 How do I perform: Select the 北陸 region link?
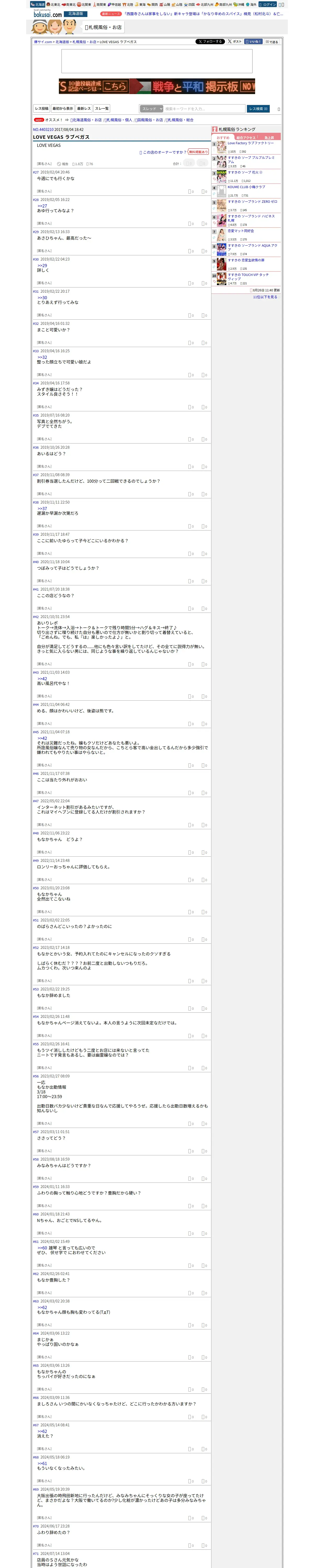[x=128, y=4]
